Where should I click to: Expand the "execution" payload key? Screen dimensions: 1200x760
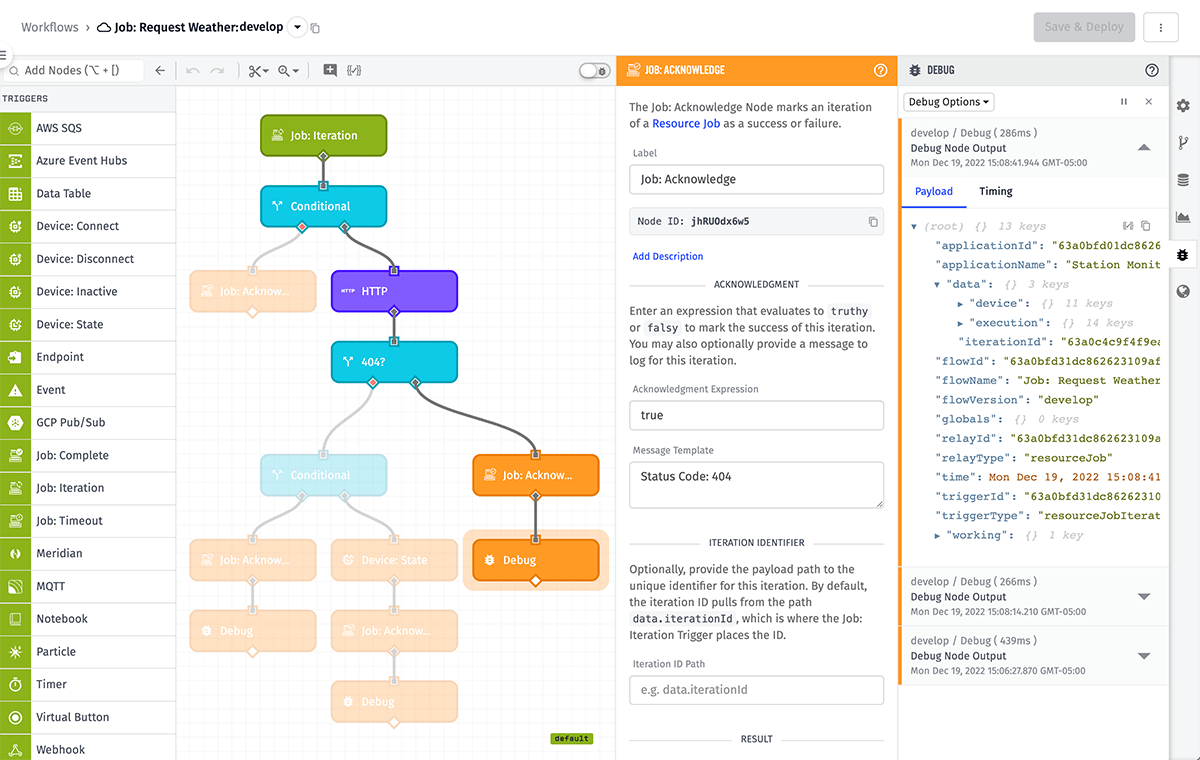click(960, 323)
